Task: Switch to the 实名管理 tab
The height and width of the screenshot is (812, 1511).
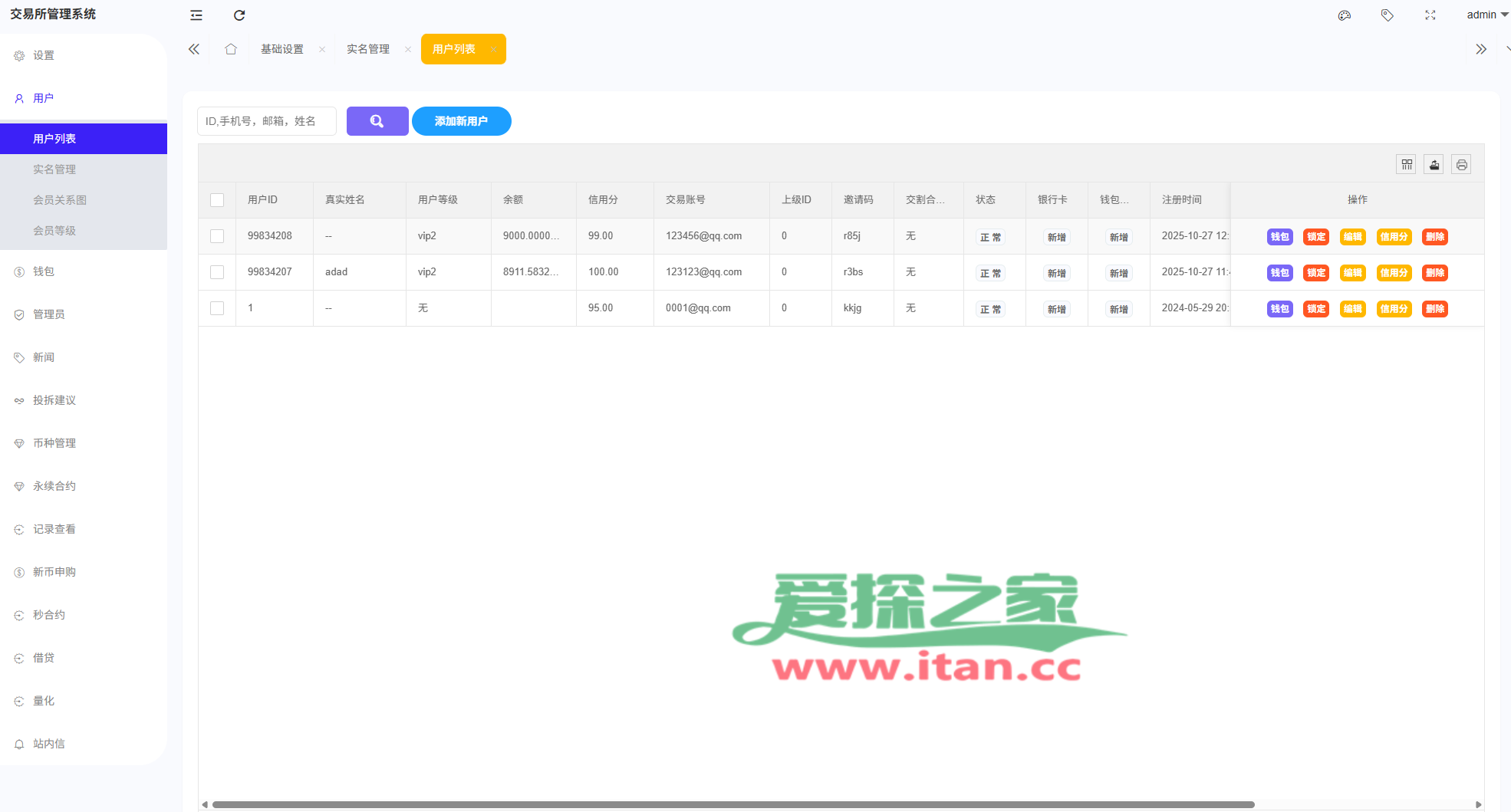Action: (368, 49)
